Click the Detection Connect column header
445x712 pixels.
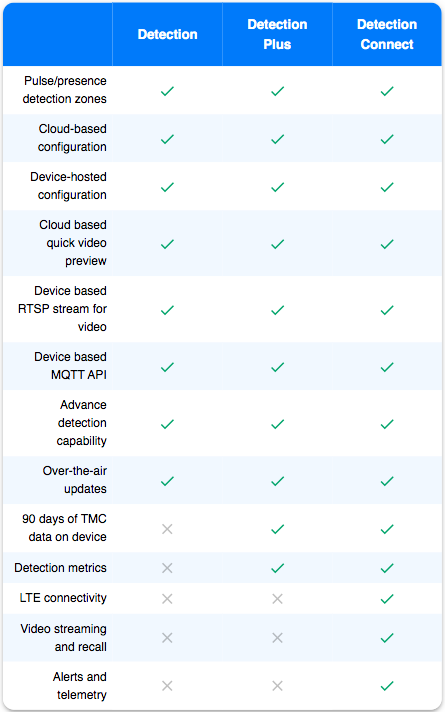coord(387,35)
